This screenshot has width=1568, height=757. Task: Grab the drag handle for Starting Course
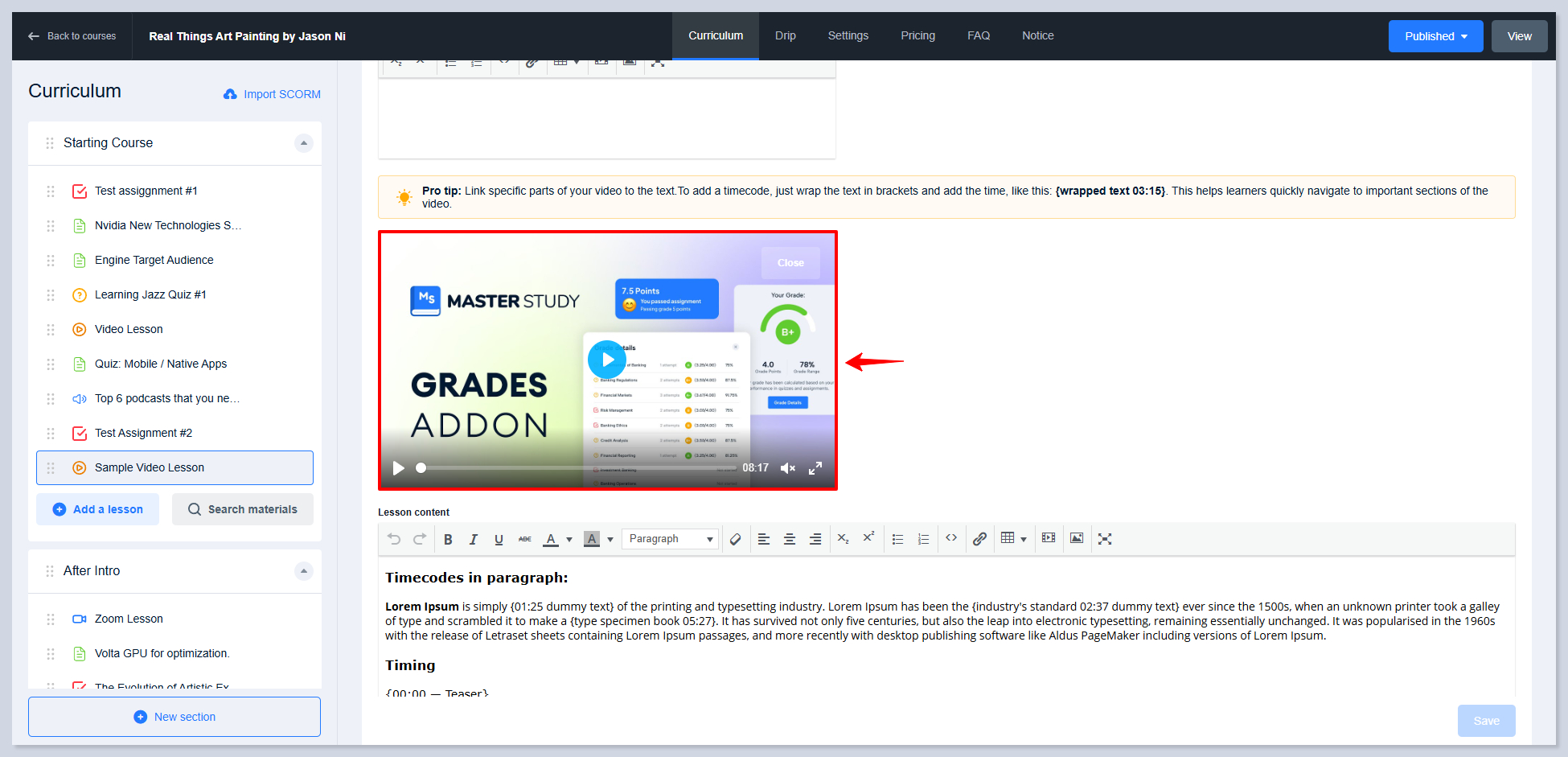[x=50, y=143]
